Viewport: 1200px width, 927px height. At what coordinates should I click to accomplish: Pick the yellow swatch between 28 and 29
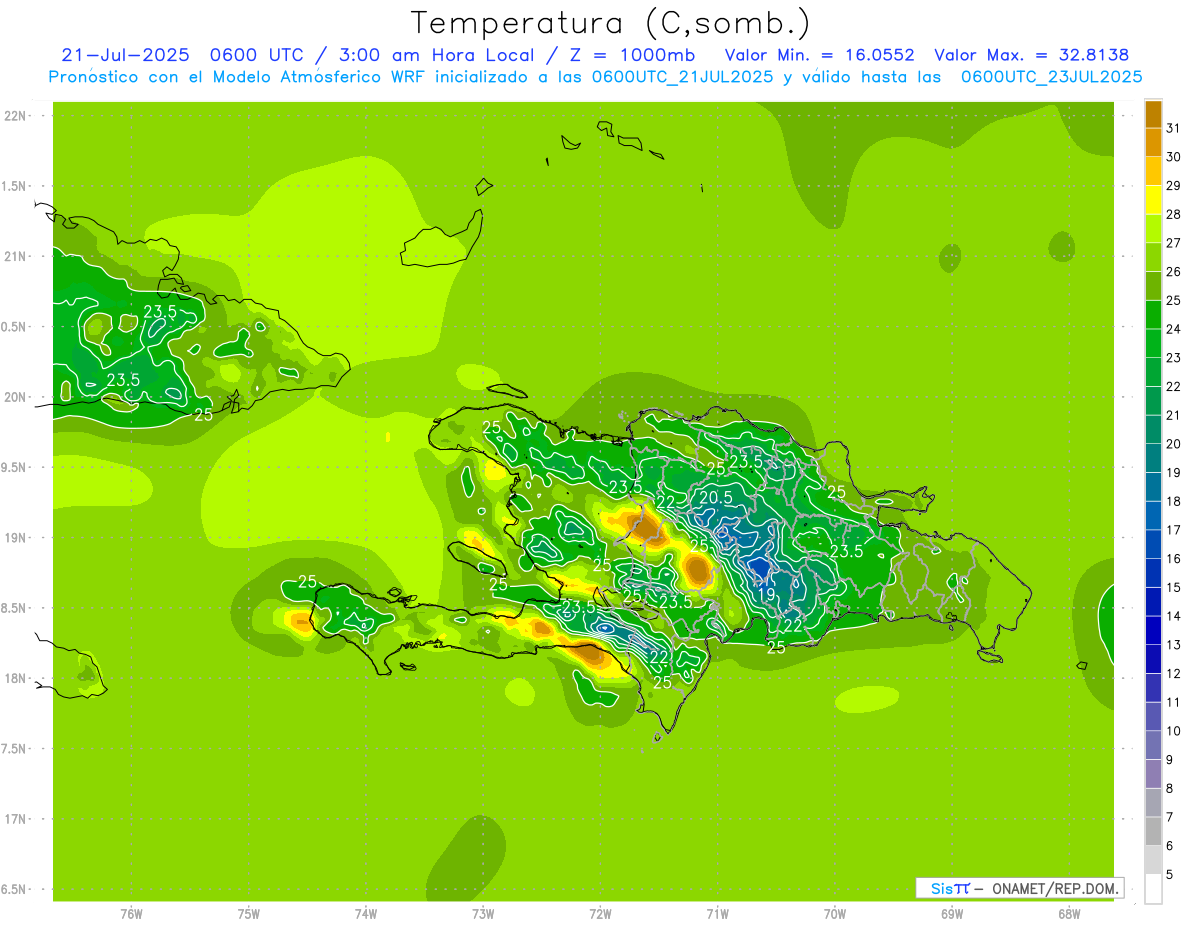1153,200
